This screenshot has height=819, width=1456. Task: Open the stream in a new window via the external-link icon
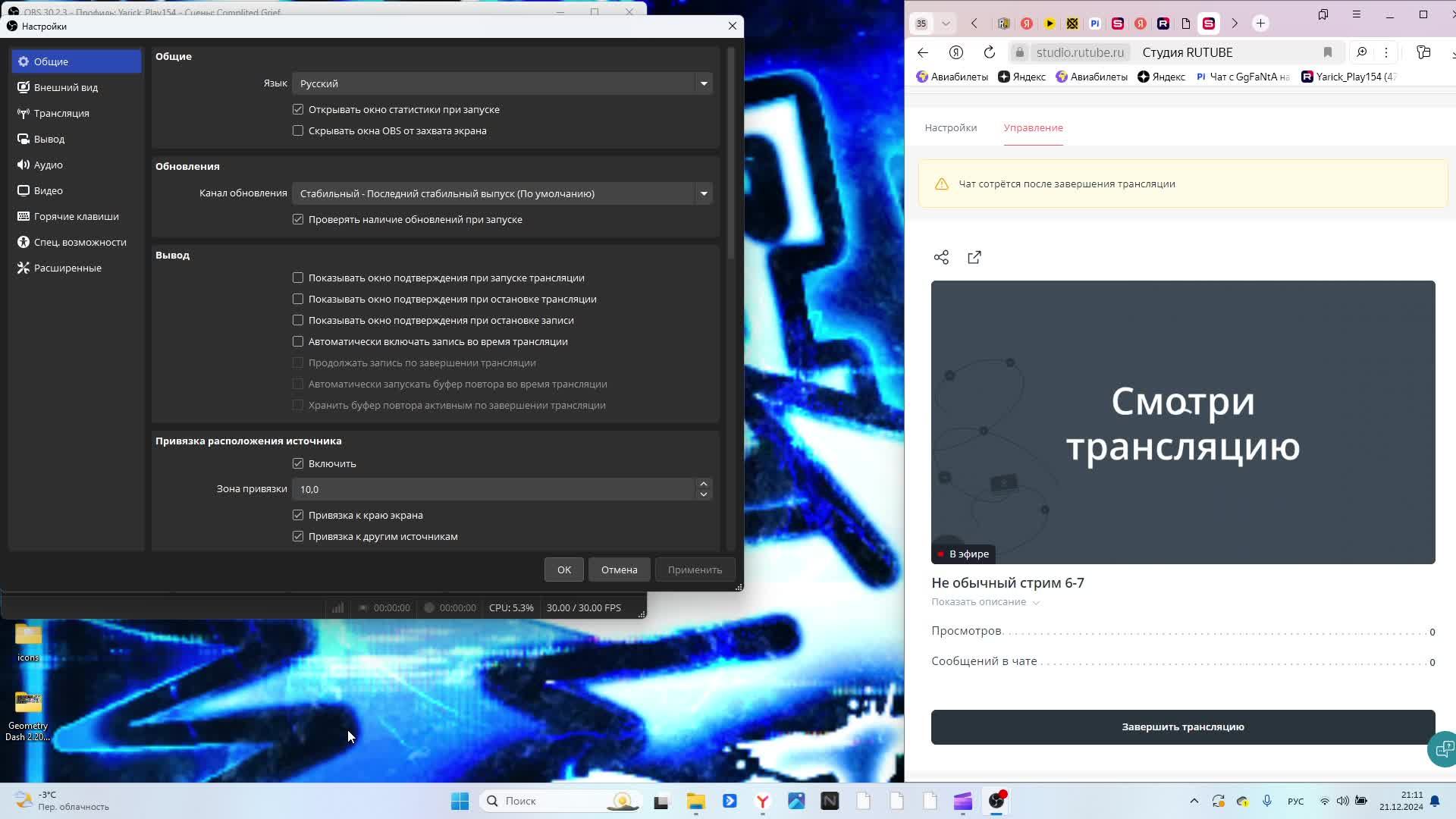pyautogui.click(x=974, y=258)
